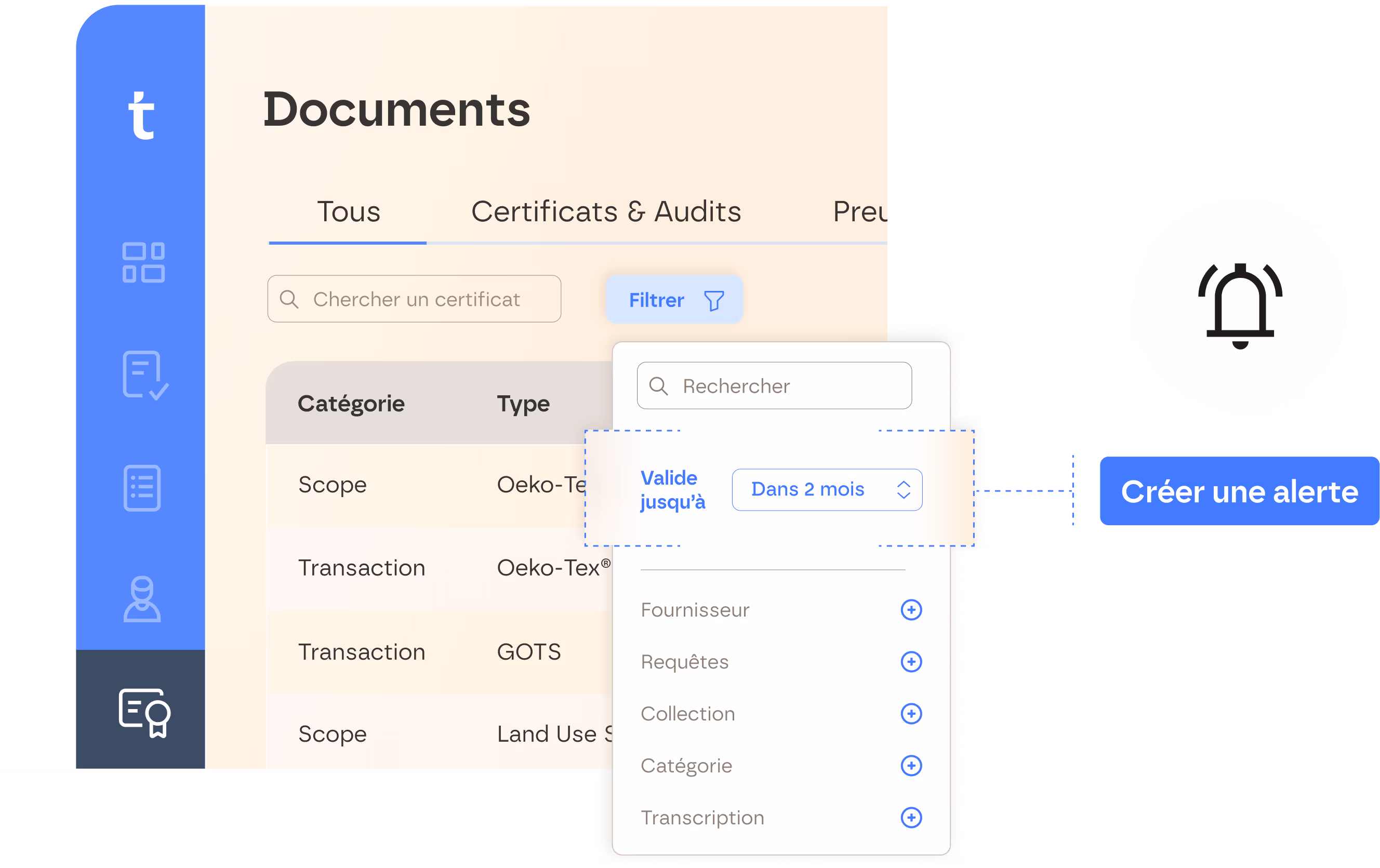Open the checklist document sidebar icon
The height and width of the screenshot is (868, 1380).
pos(144,375)
